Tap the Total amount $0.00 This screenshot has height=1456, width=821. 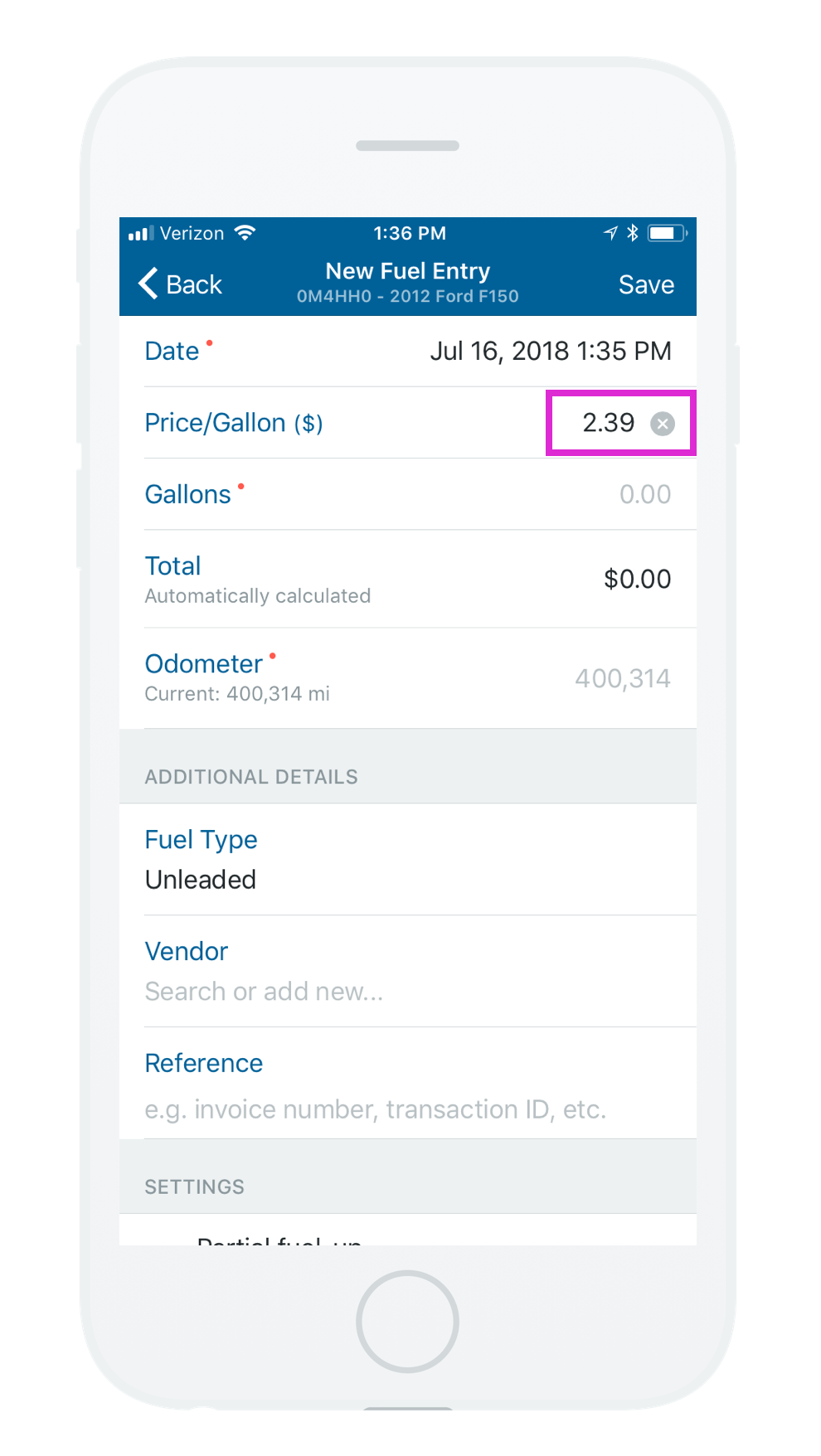pyautogui.click(x=637, y=579)
